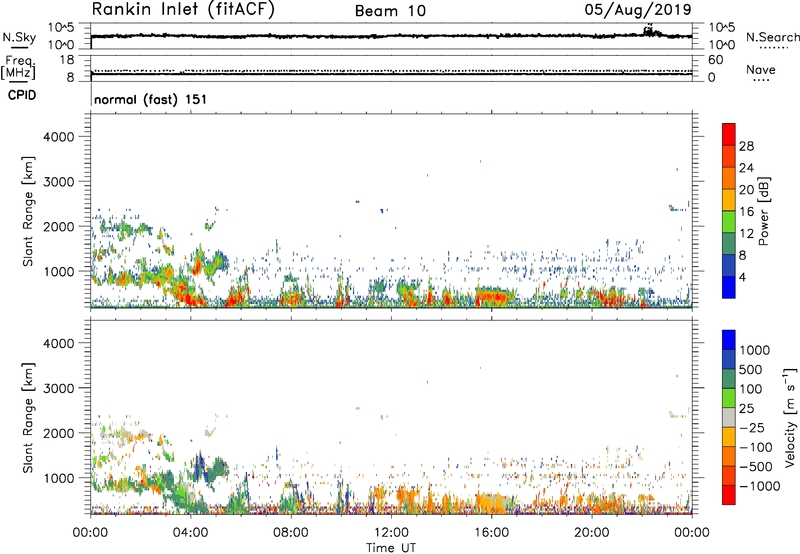Click the '16:00' time tick label
This screenshot has width=800, height=554.
coord(491,533)
